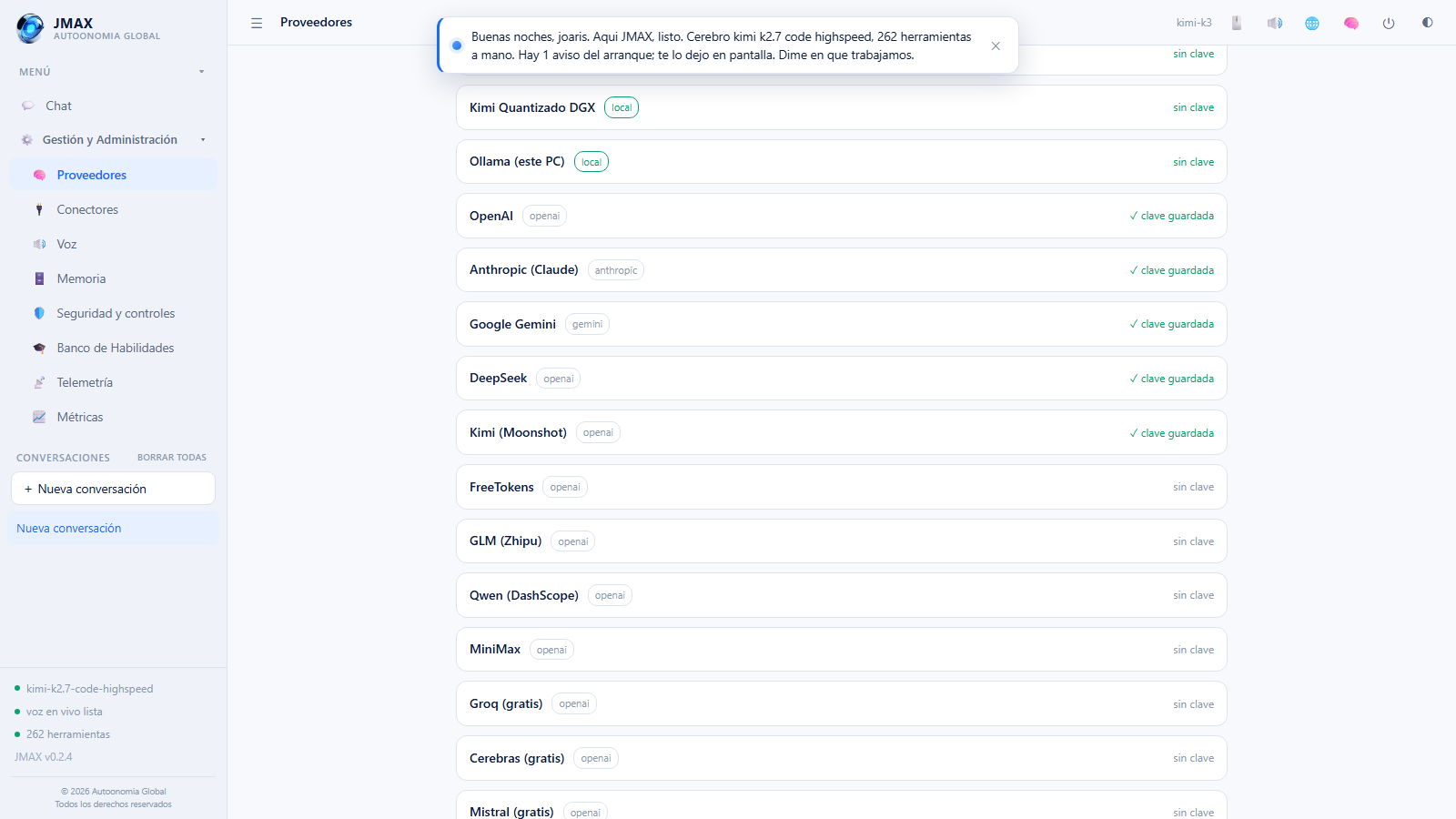Toggle the dark/light theme icon
The image size is (1456, 819).
click(1427, 23)
